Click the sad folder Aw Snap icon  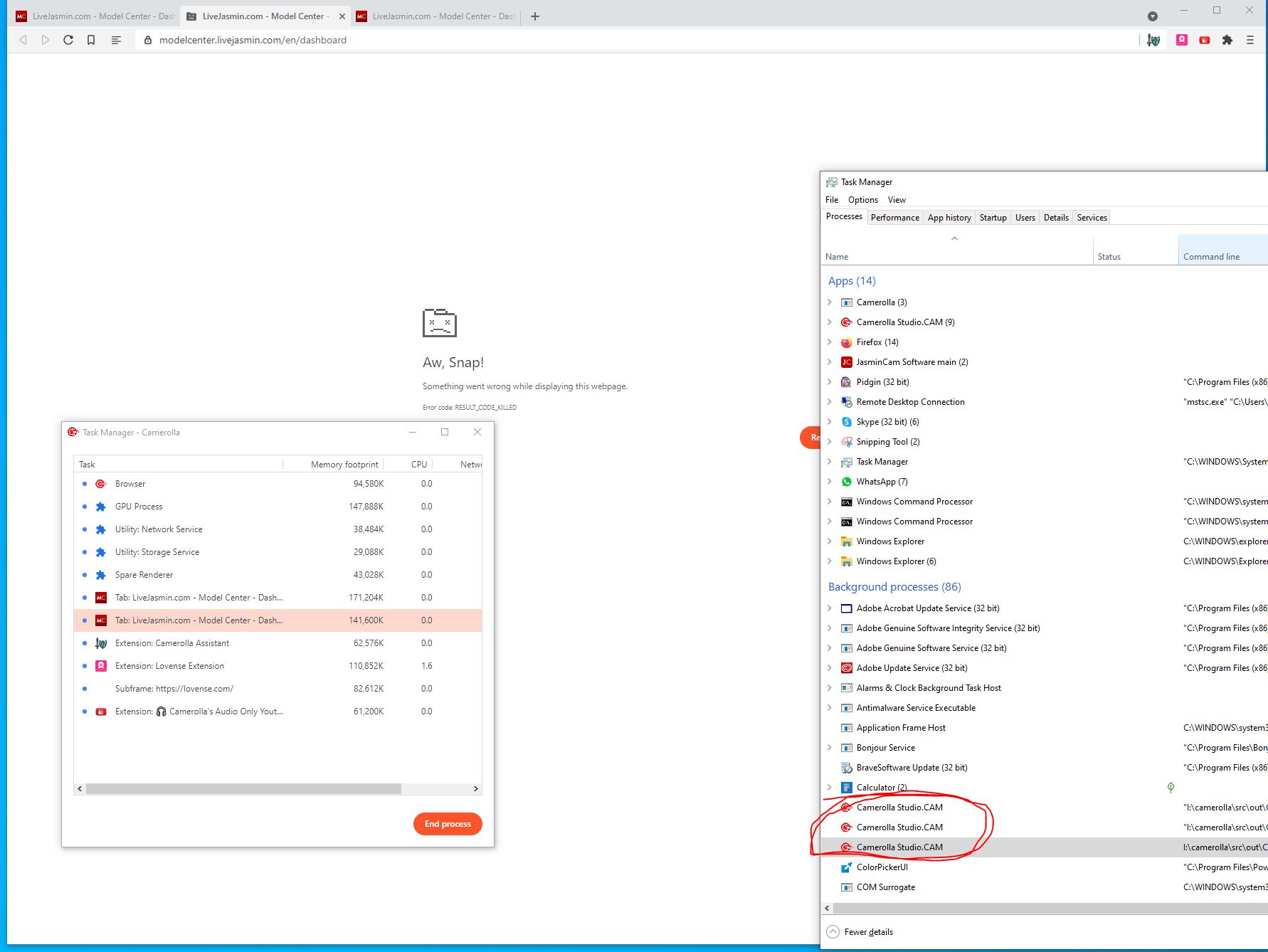pos(439,323)
